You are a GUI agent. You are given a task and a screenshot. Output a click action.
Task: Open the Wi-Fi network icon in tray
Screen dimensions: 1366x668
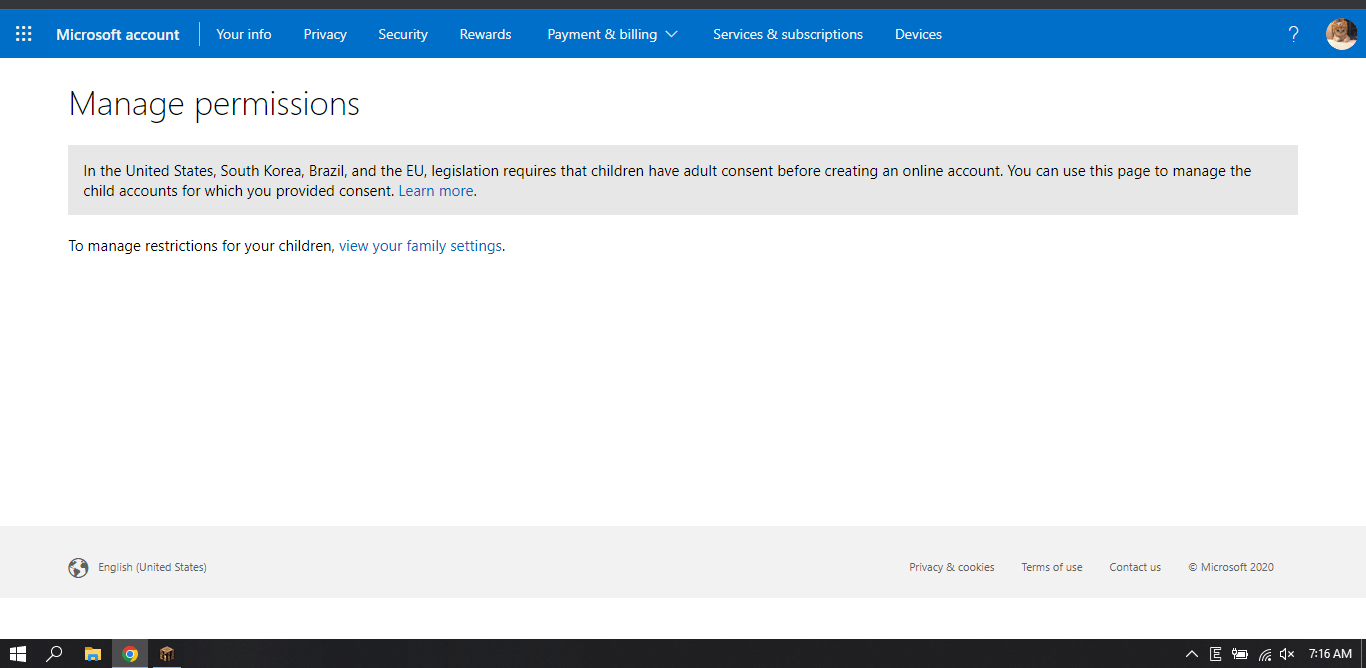(1264, 654)
